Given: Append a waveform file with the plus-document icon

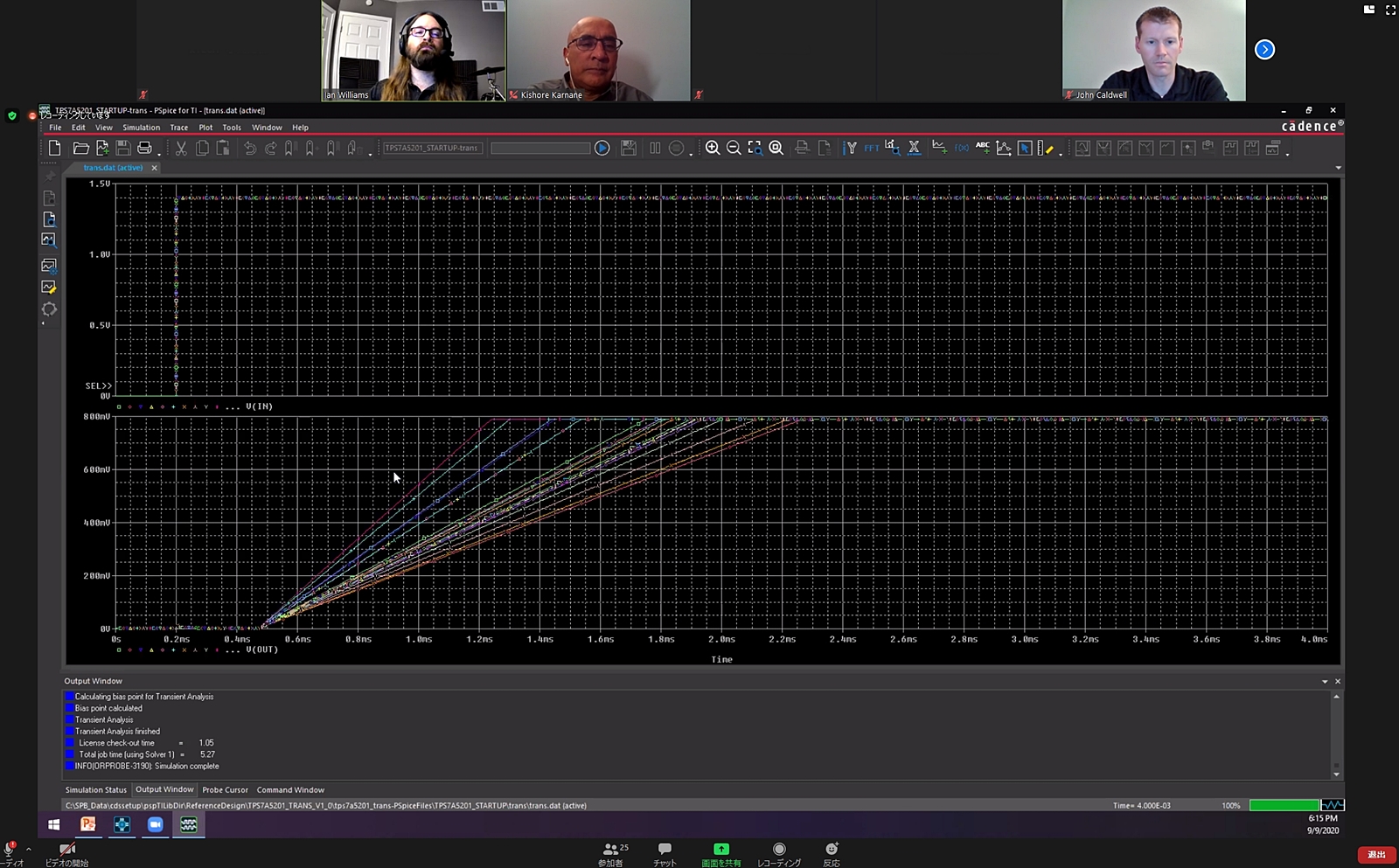Looking at the screenshot, I should (102, 149).
